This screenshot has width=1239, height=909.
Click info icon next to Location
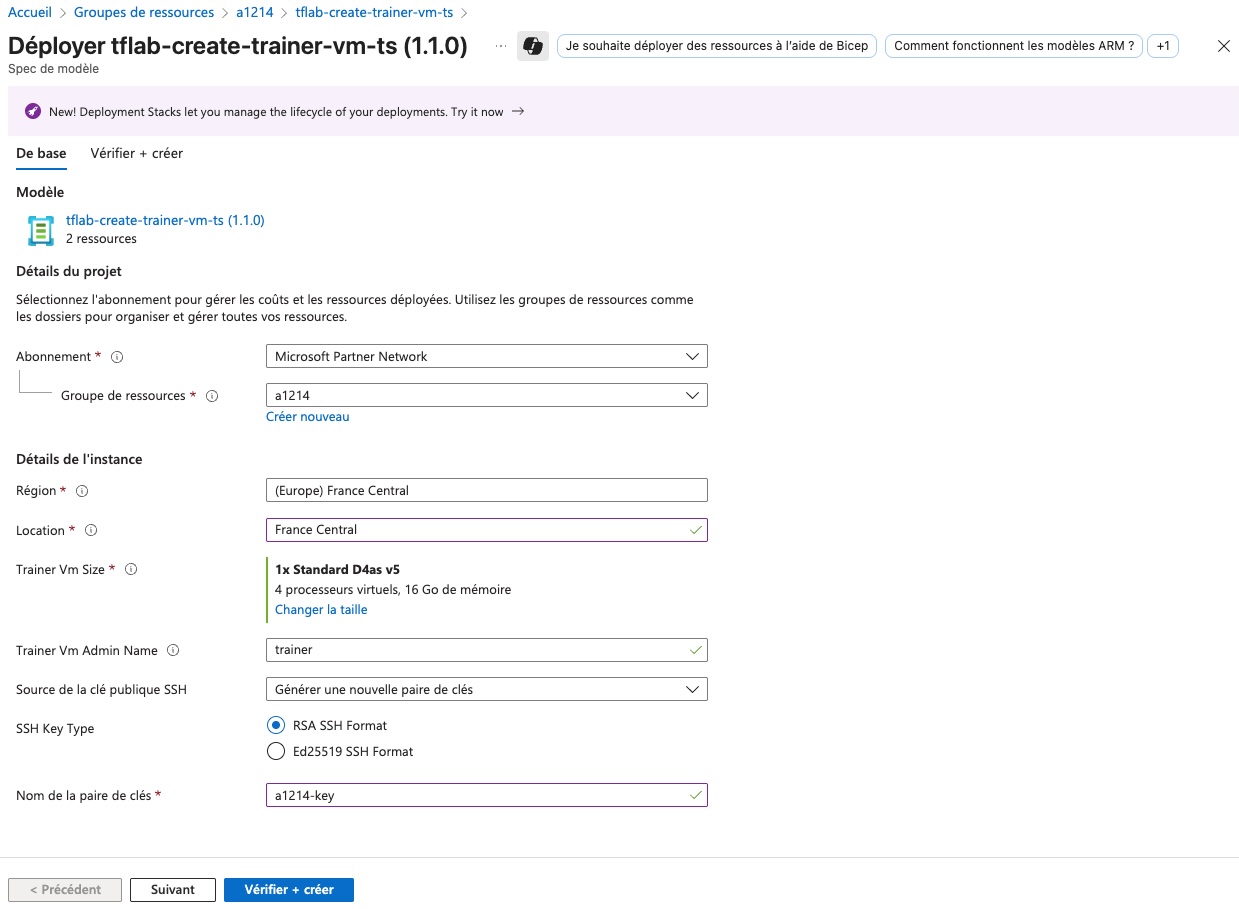[x=91, y=531]
